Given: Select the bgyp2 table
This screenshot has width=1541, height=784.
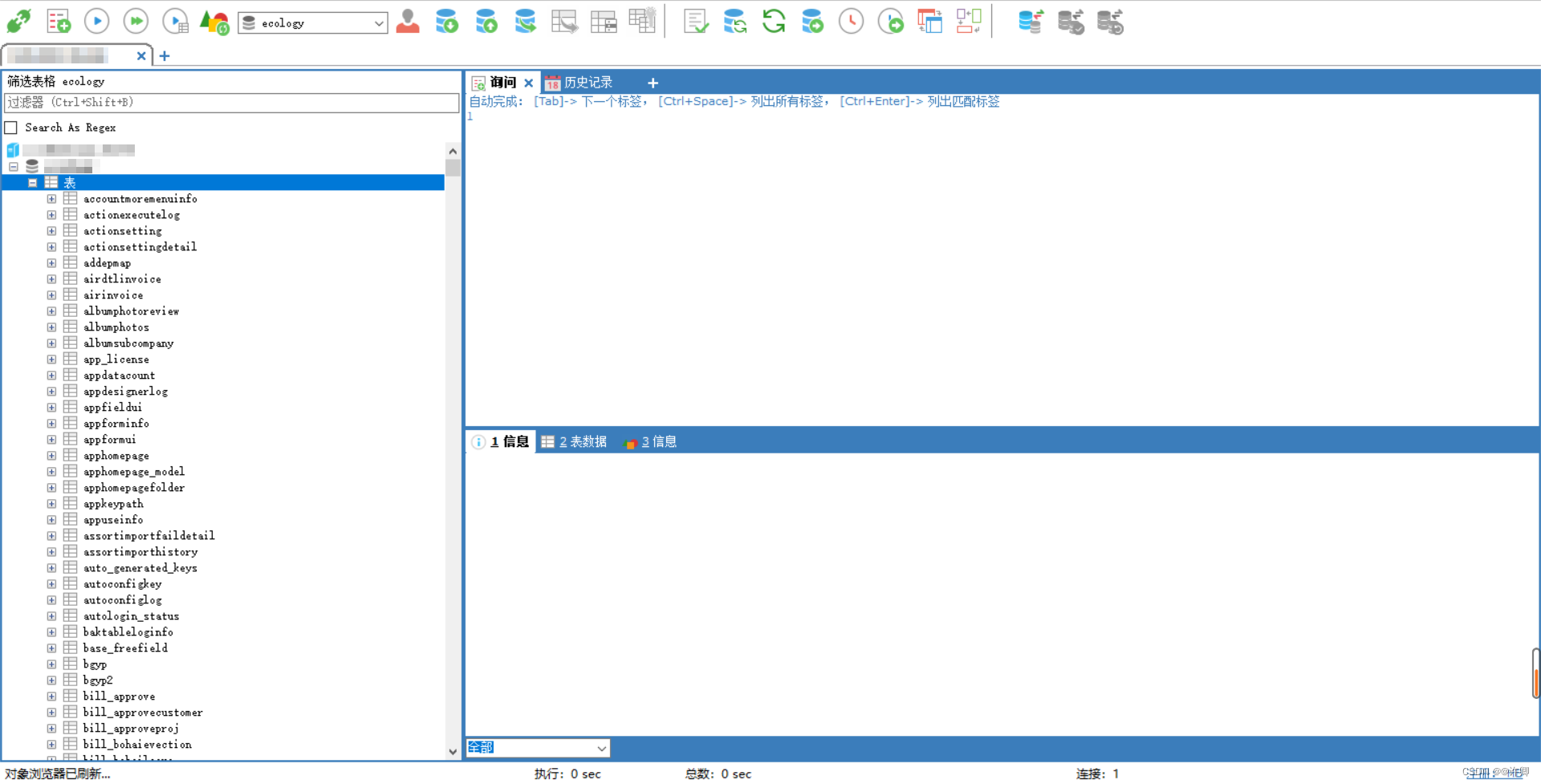Looking at the screenshot, I should (x=98, y=680).
